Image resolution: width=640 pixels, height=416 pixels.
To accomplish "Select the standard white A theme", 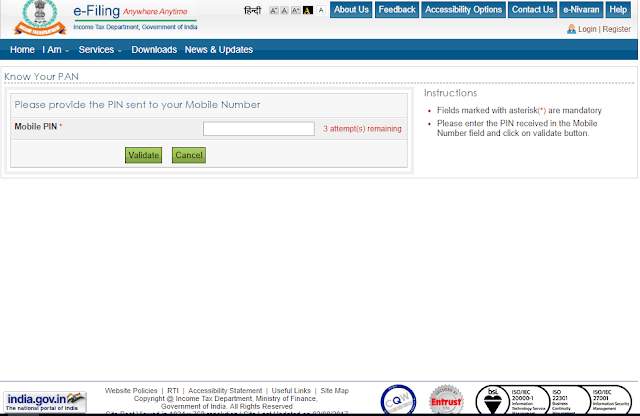I will click(321, 10).
